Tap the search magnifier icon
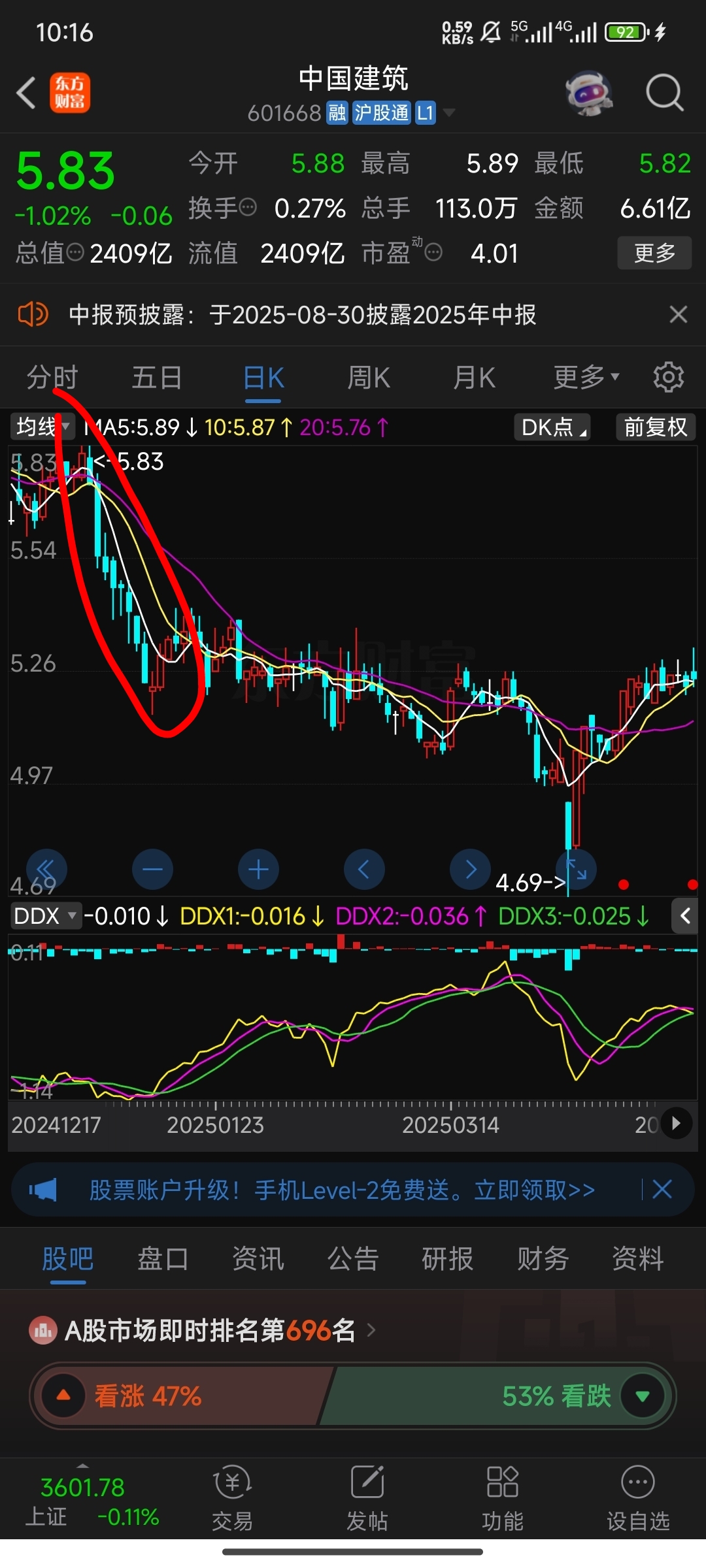This screenshot has height=1568, width=706. 664,93
